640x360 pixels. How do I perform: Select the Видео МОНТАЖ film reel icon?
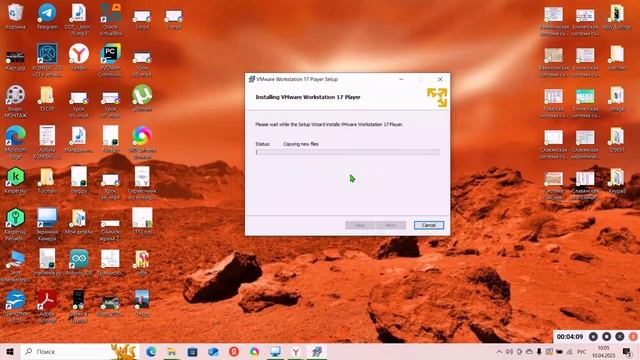pyautogui.click(x=15, y=101)
